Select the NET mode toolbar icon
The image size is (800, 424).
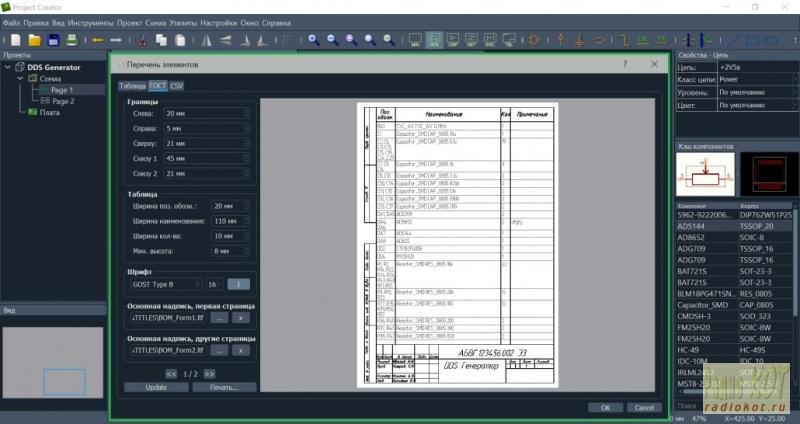473,41
